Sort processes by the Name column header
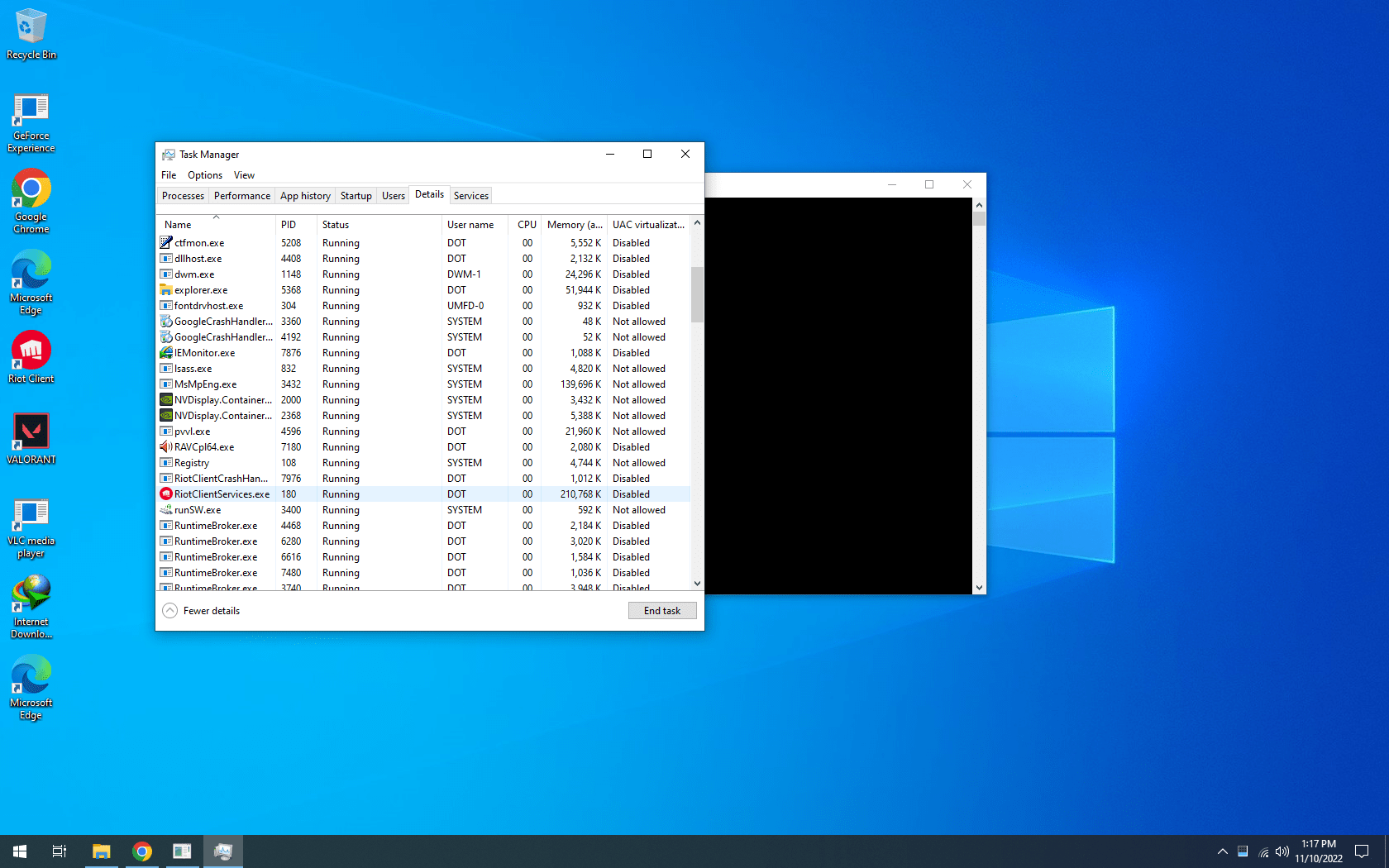Screen dimensions: 1389x868 [x=216, y=225]
